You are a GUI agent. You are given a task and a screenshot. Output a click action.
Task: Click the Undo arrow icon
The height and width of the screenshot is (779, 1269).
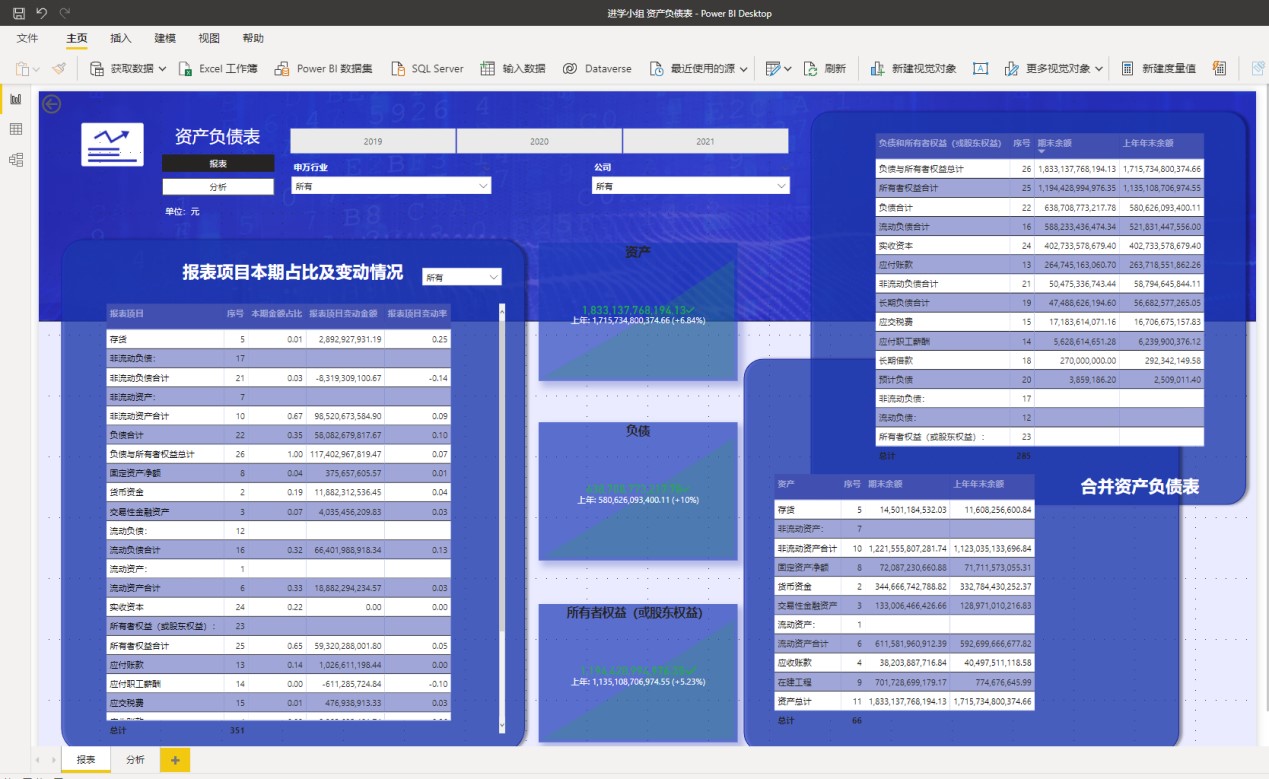pos(42,13)
